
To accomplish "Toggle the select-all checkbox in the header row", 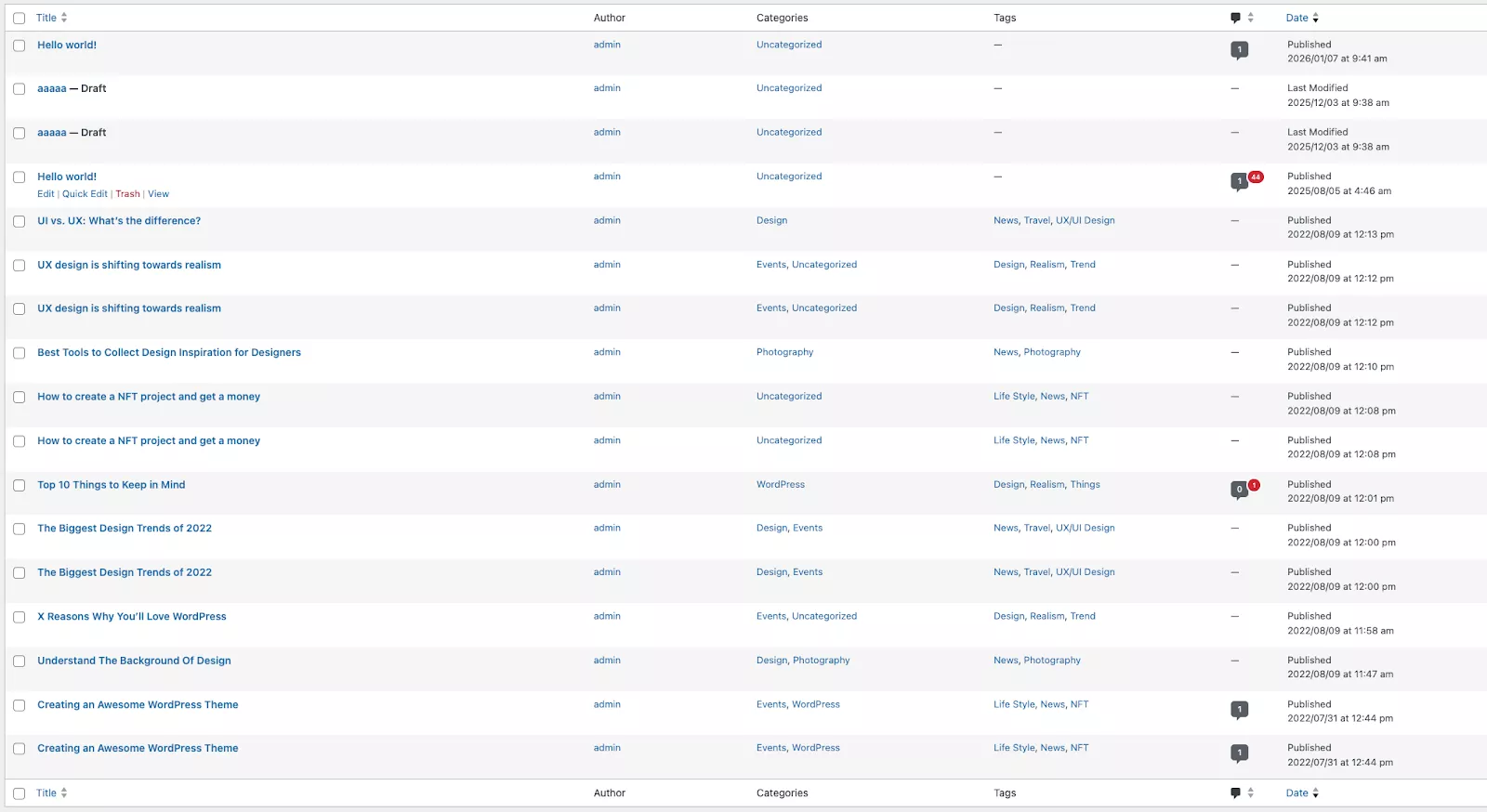I will pos(19,18).
